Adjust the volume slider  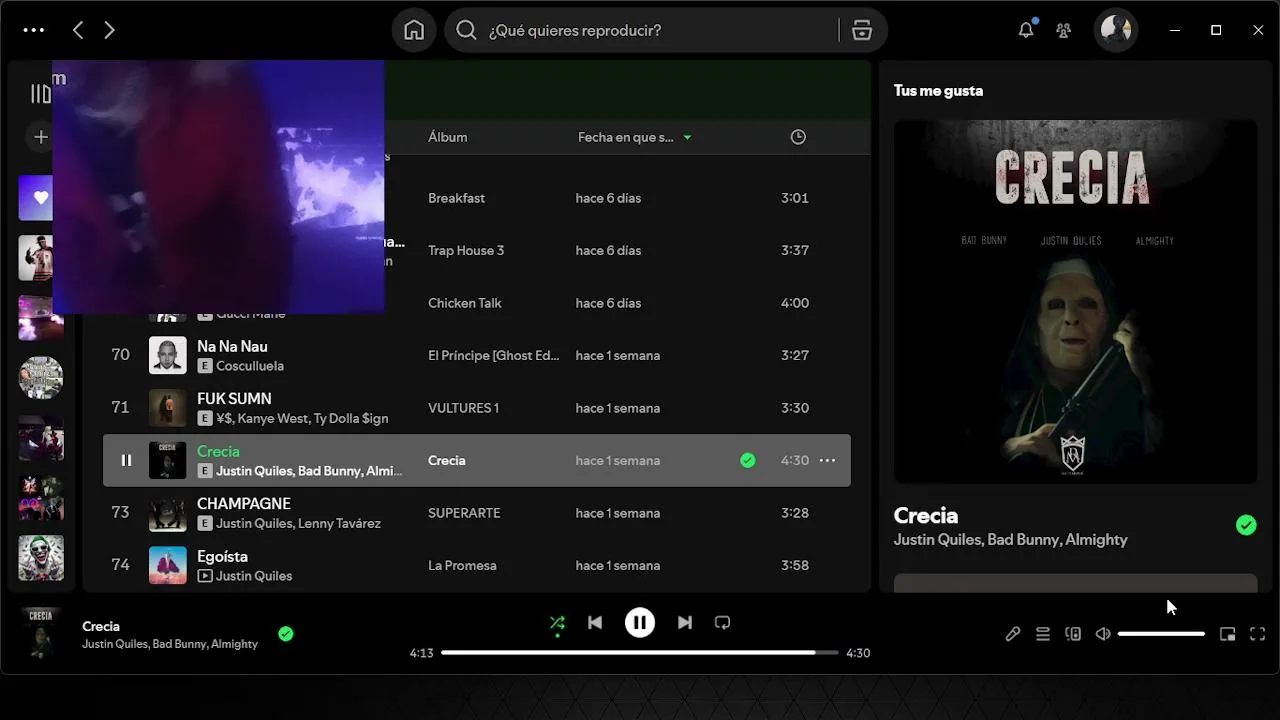point(1161,634)
